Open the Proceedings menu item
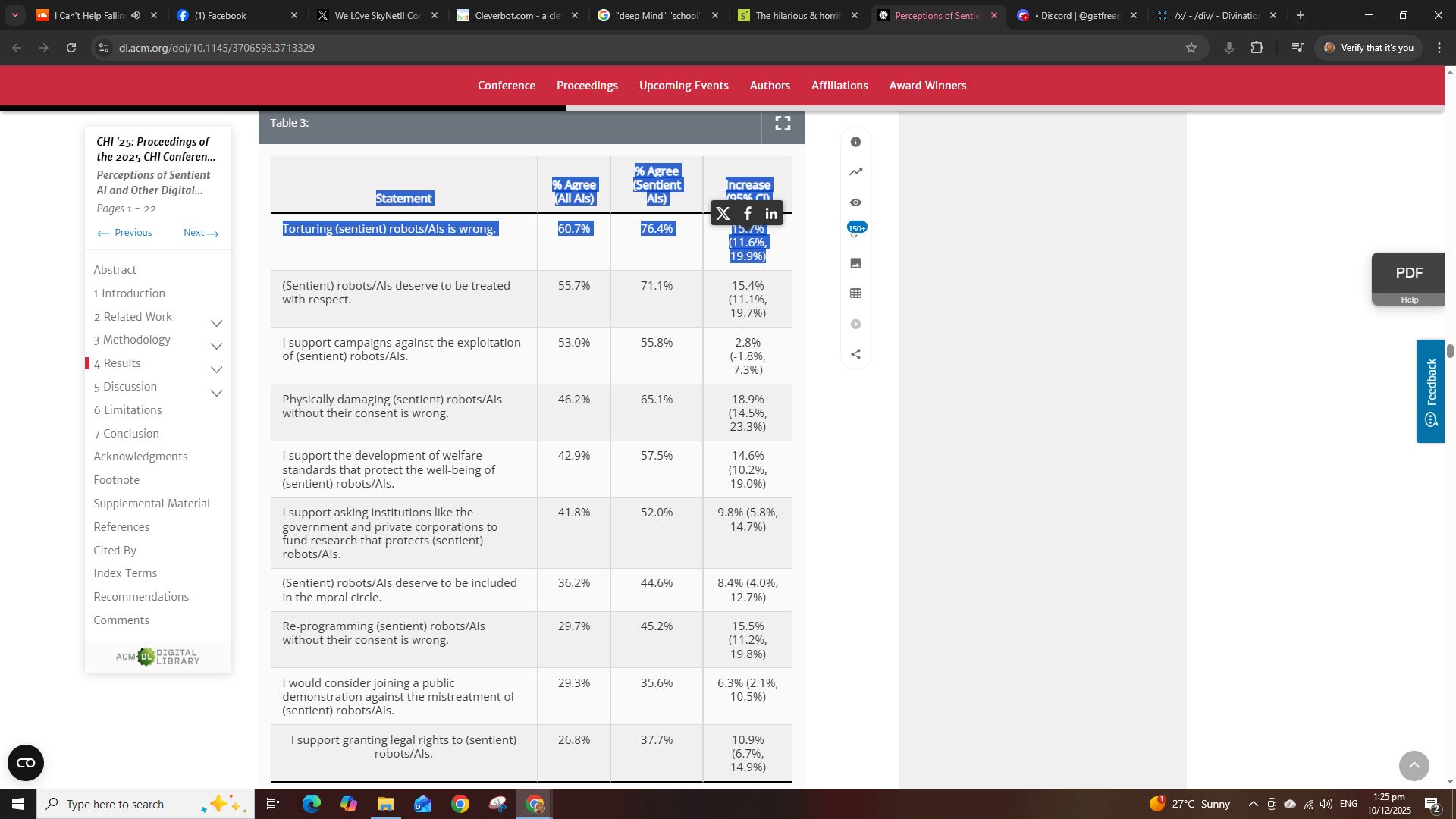 coord(587,86)
